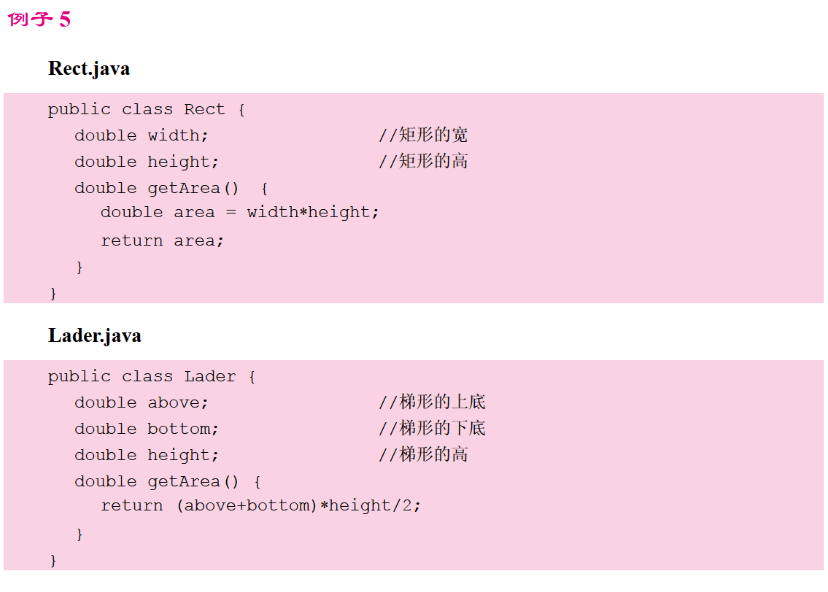The width and height of the screenshot is (828, 592).
Task: Click the '//梯形的高' comment
Action: pyautogui.click(x=423, y=455)
